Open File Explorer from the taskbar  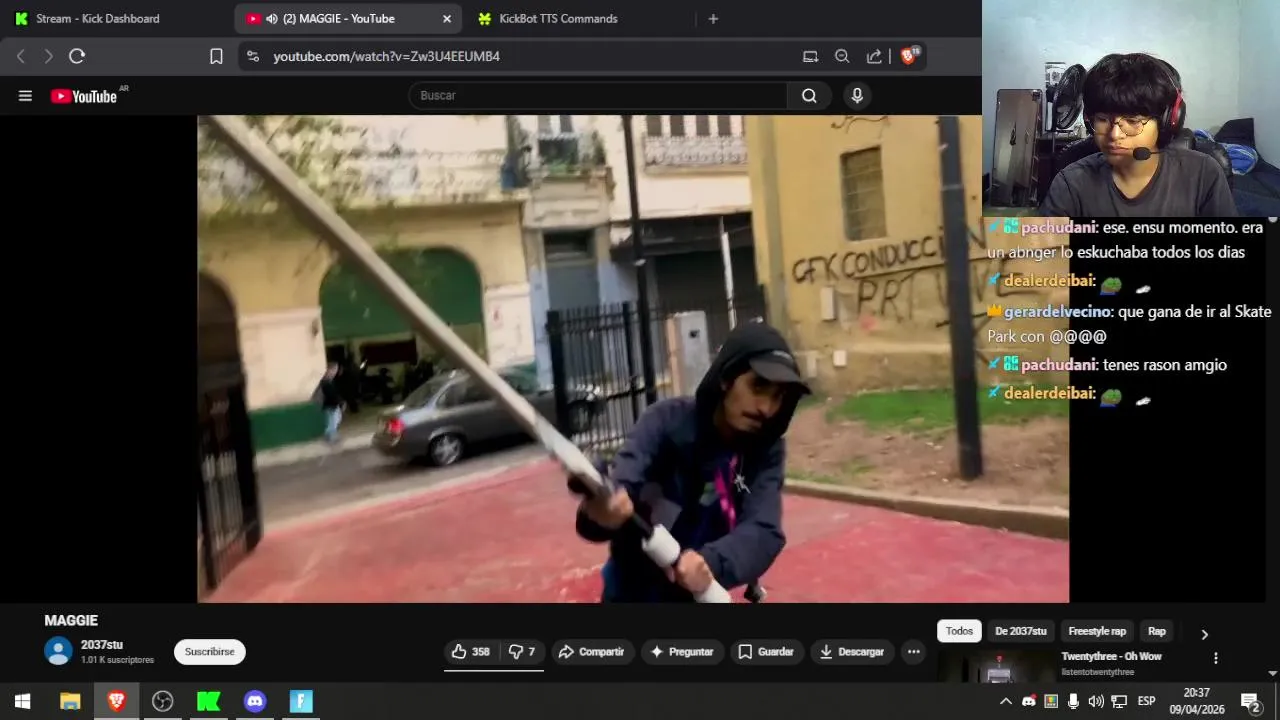70,702
